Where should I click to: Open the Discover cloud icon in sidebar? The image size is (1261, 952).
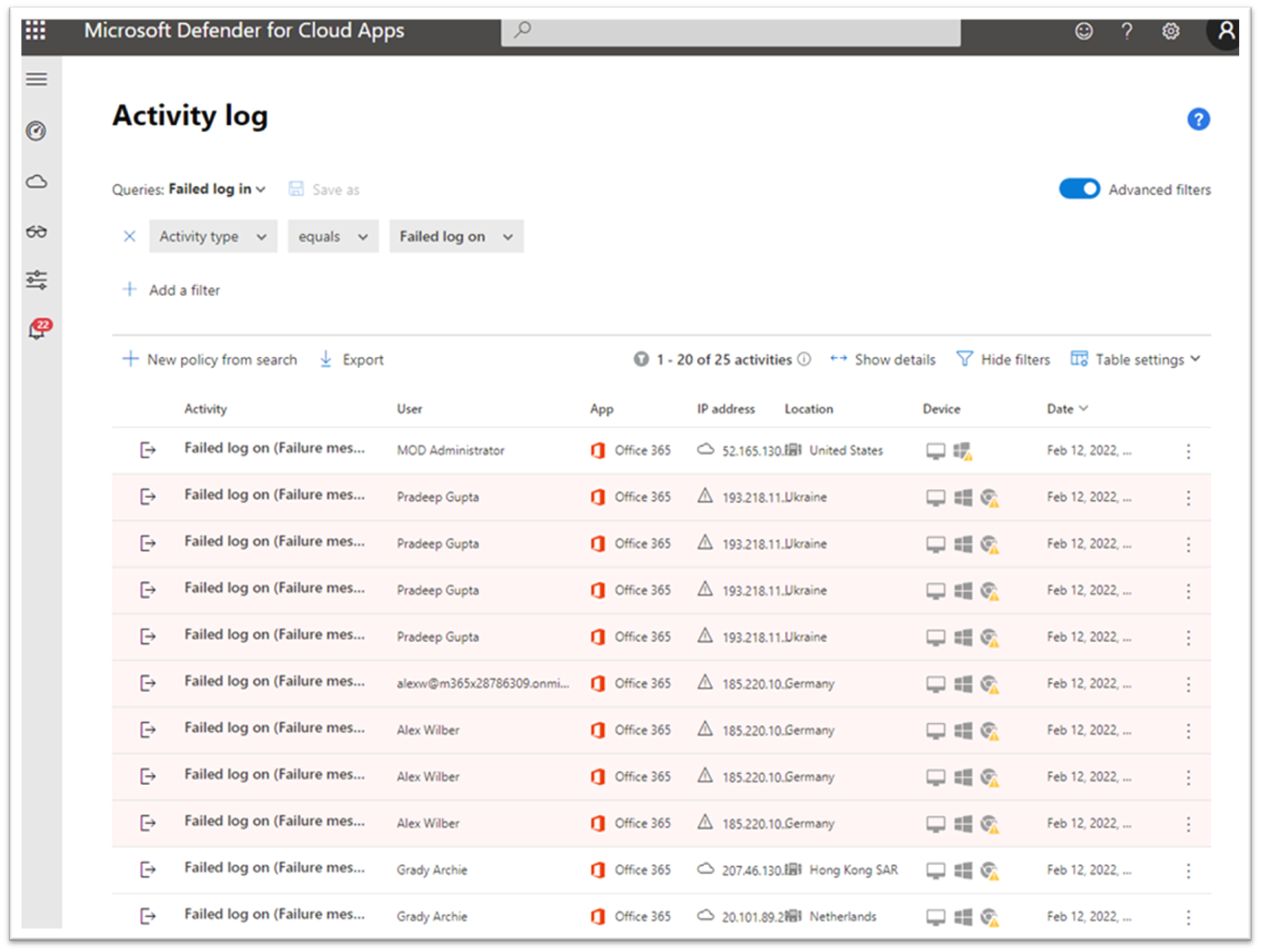tap(36, 182)
